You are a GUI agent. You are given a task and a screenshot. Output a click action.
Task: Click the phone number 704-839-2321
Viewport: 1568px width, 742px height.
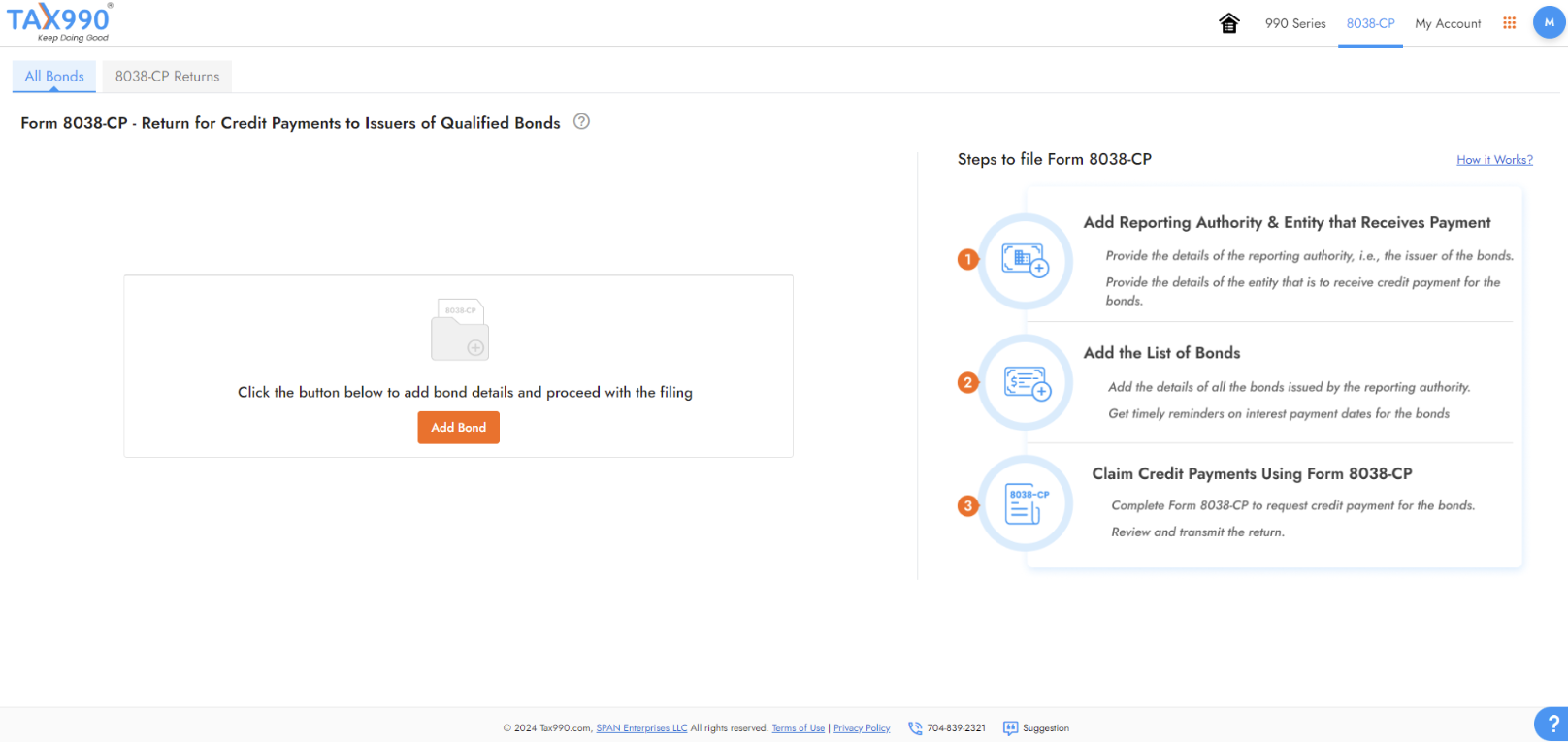pyautogui.click(x=956, y=728)
